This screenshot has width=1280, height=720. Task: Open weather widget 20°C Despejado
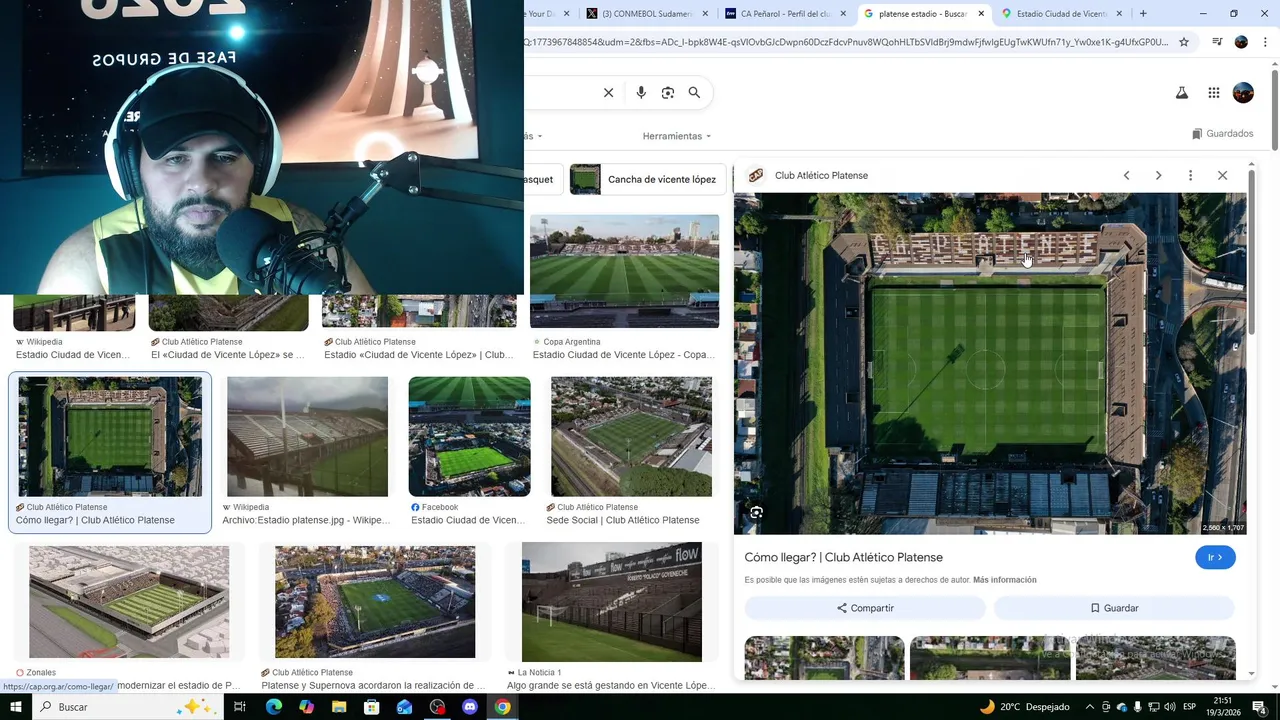point(1024,707)
